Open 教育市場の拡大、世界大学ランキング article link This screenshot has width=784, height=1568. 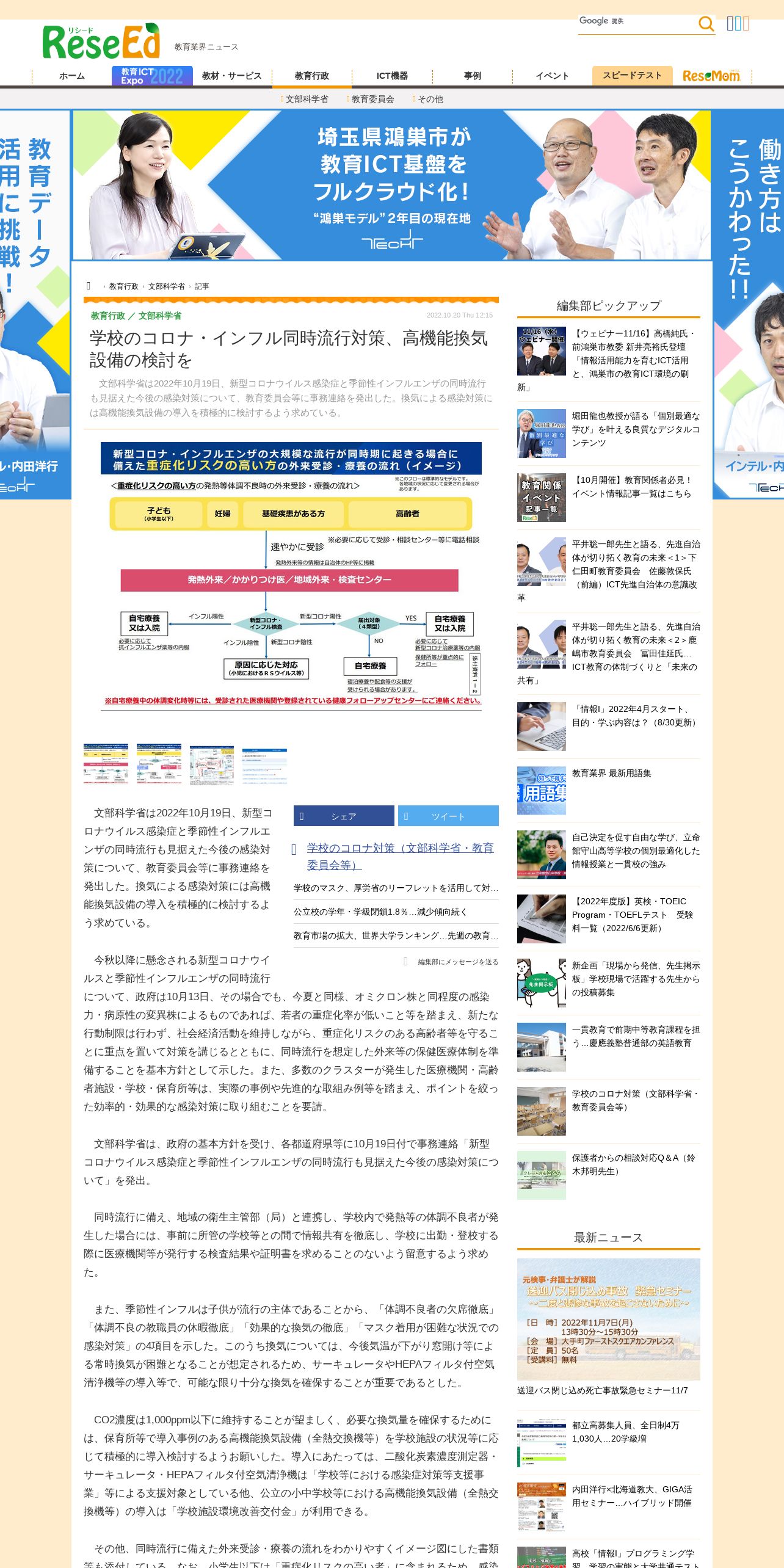[x=396, y=935]
